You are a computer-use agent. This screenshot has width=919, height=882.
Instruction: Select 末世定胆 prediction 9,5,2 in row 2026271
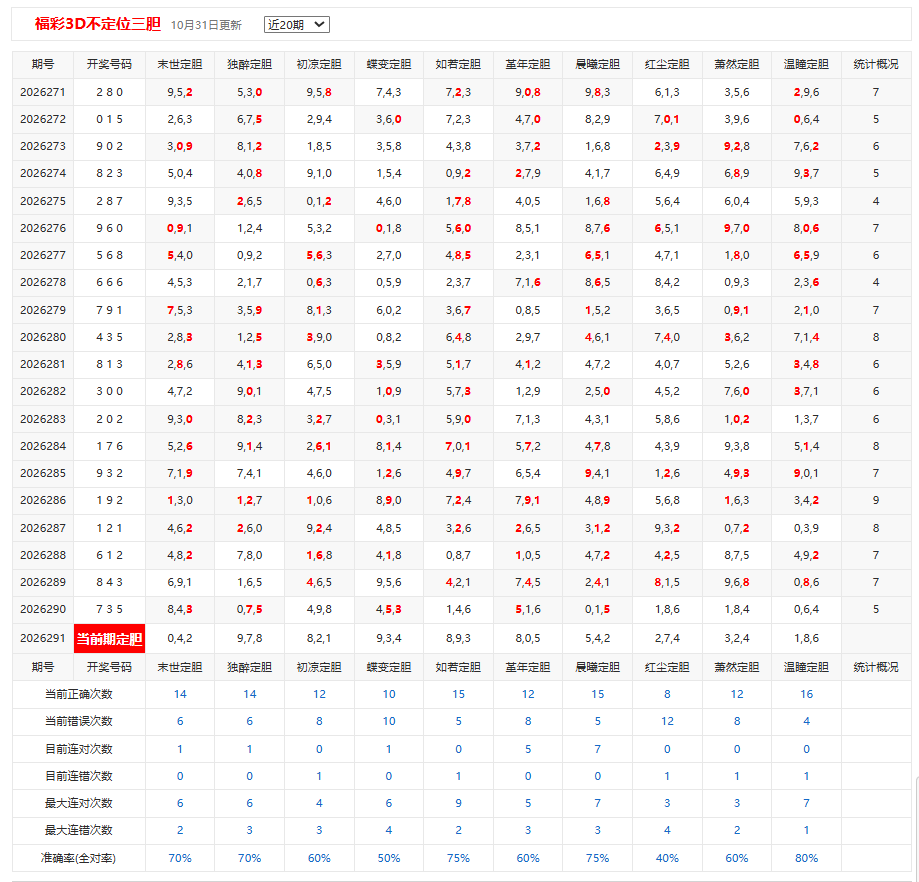pos(180,92)
